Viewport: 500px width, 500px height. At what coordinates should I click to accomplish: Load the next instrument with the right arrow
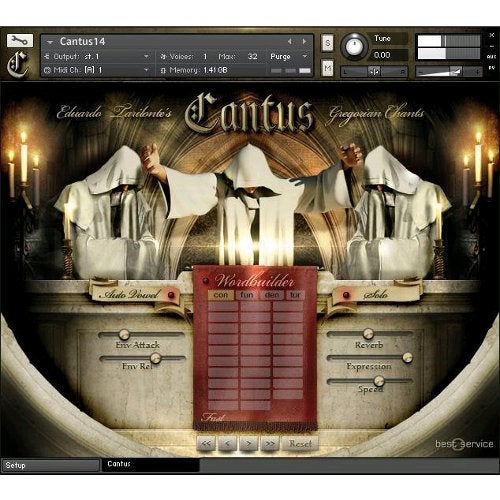(x=304, y=41)
